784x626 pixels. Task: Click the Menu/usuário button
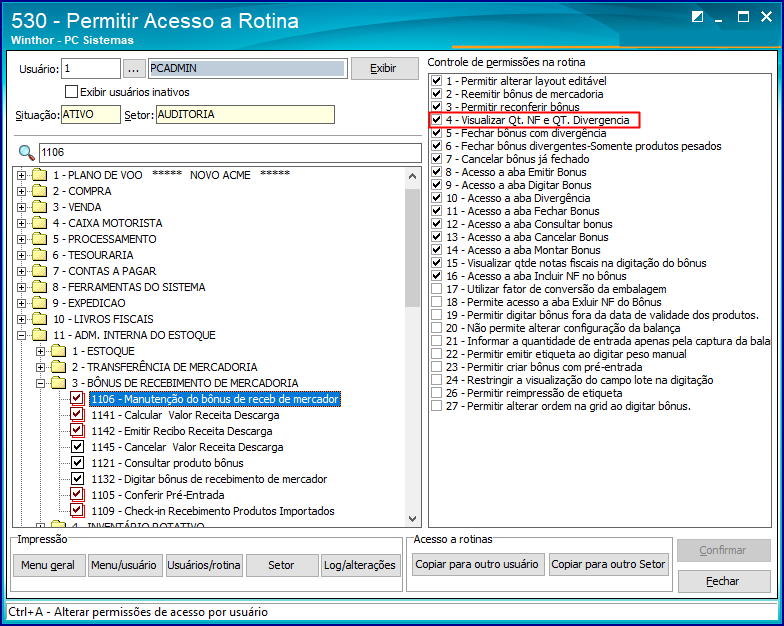pos(124,566)
